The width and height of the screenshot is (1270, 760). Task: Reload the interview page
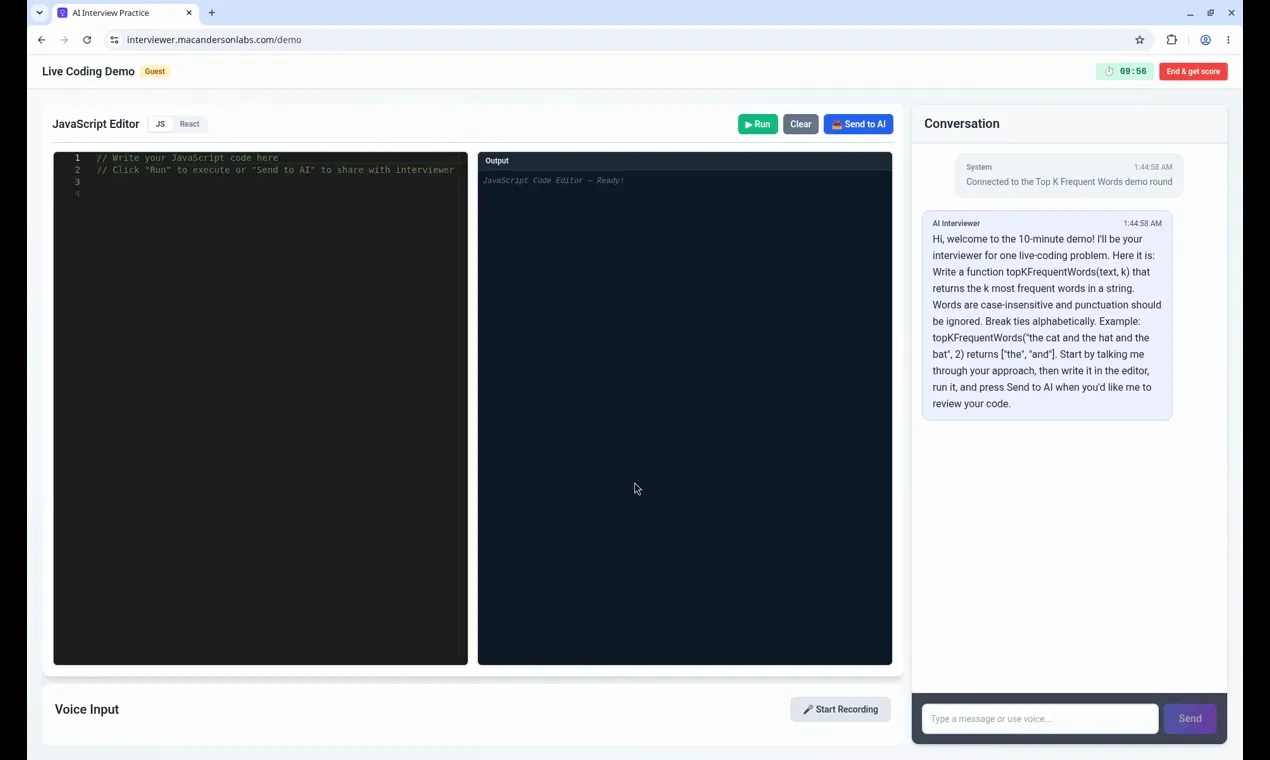coord(87,40)
